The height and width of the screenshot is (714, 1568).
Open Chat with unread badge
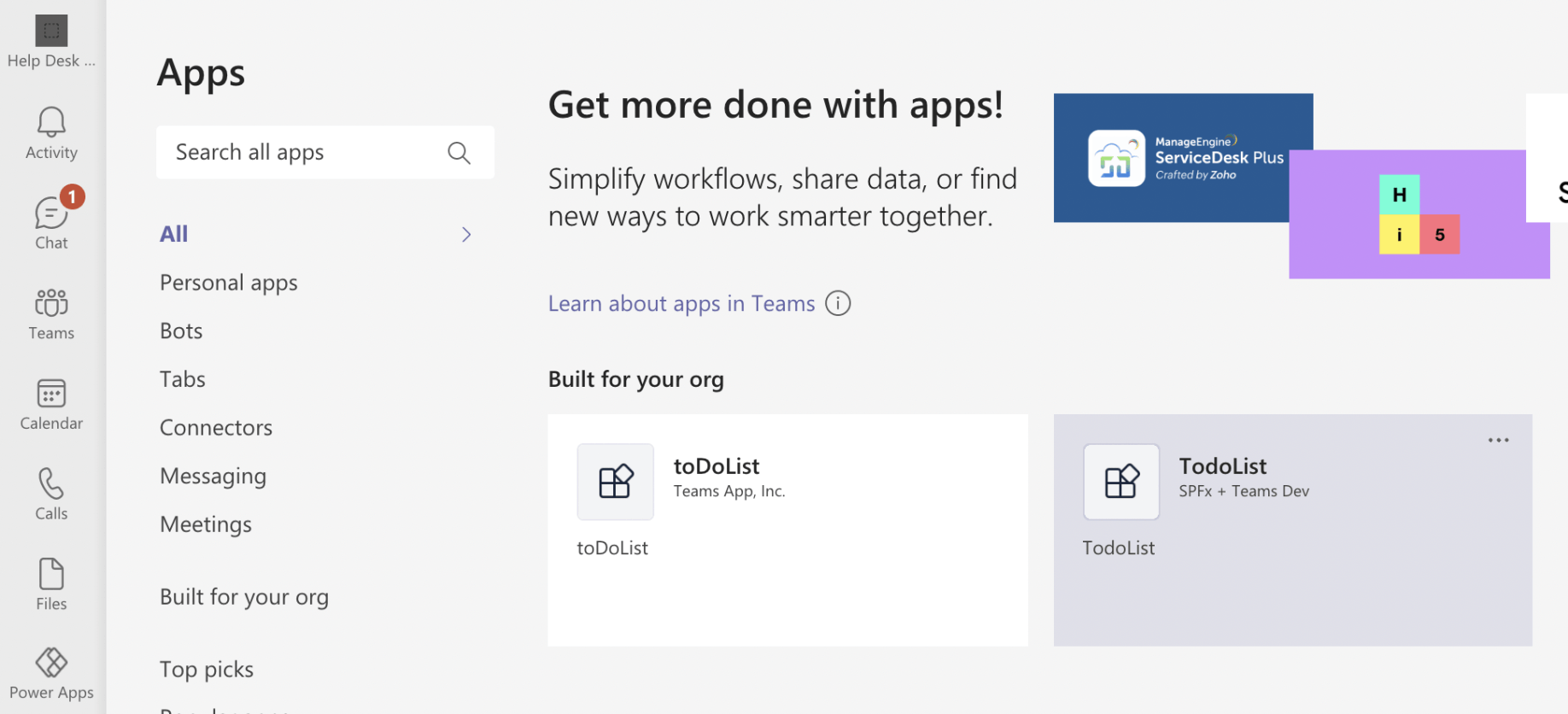tap(51, 214)
